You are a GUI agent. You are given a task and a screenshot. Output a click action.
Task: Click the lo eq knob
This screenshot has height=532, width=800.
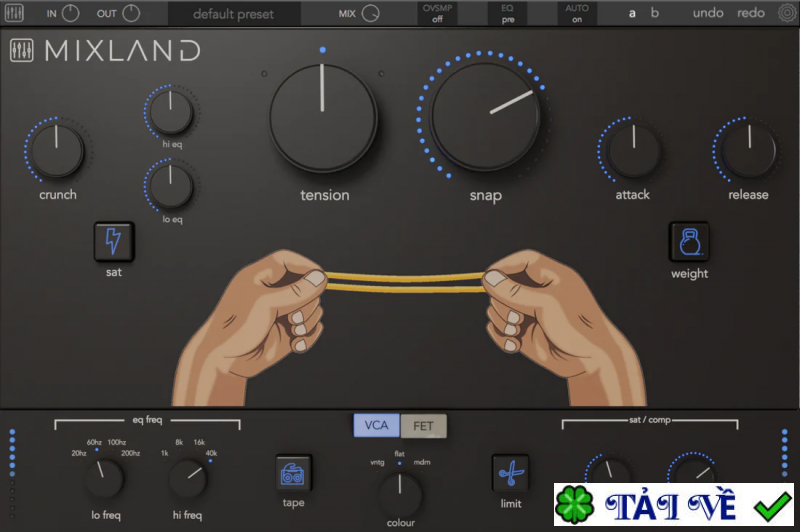[170, 186]
